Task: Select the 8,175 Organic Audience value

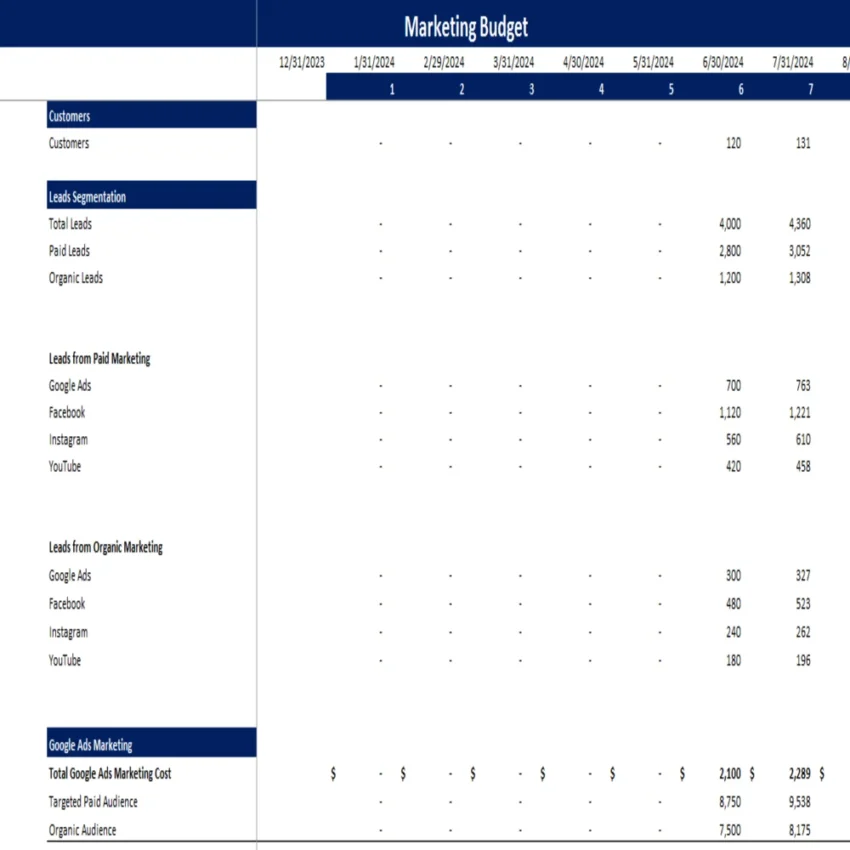Action: (799, 830)
